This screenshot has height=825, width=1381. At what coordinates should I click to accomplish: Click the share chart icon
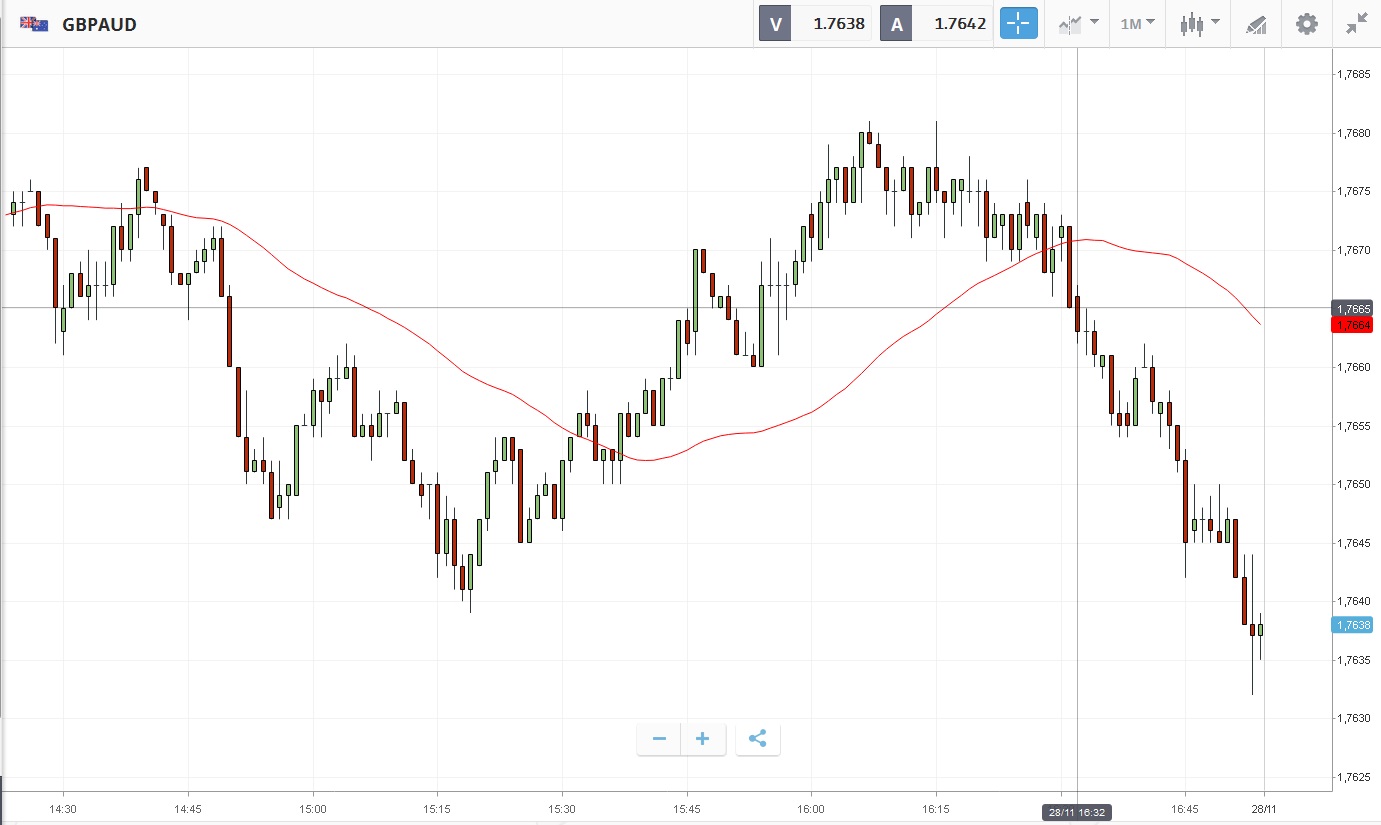pyautogui.click(x=757, y=739)
